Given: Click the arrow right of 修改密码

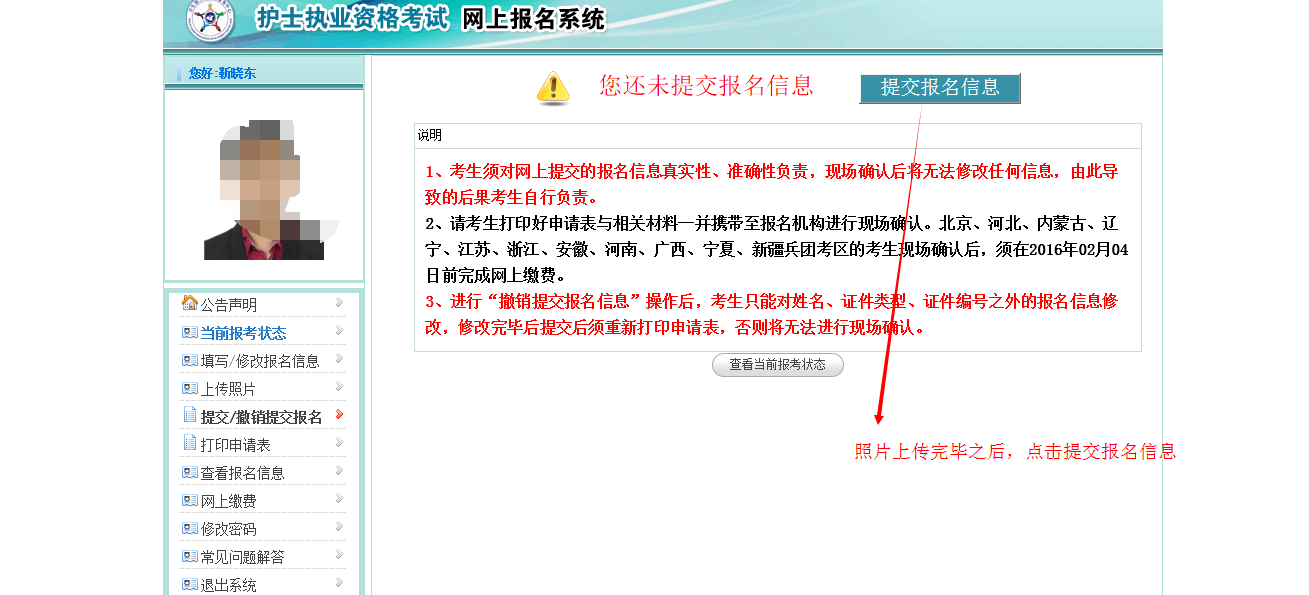Looking at the screenshot, I should pyautogui.click(x=340, y=526).
